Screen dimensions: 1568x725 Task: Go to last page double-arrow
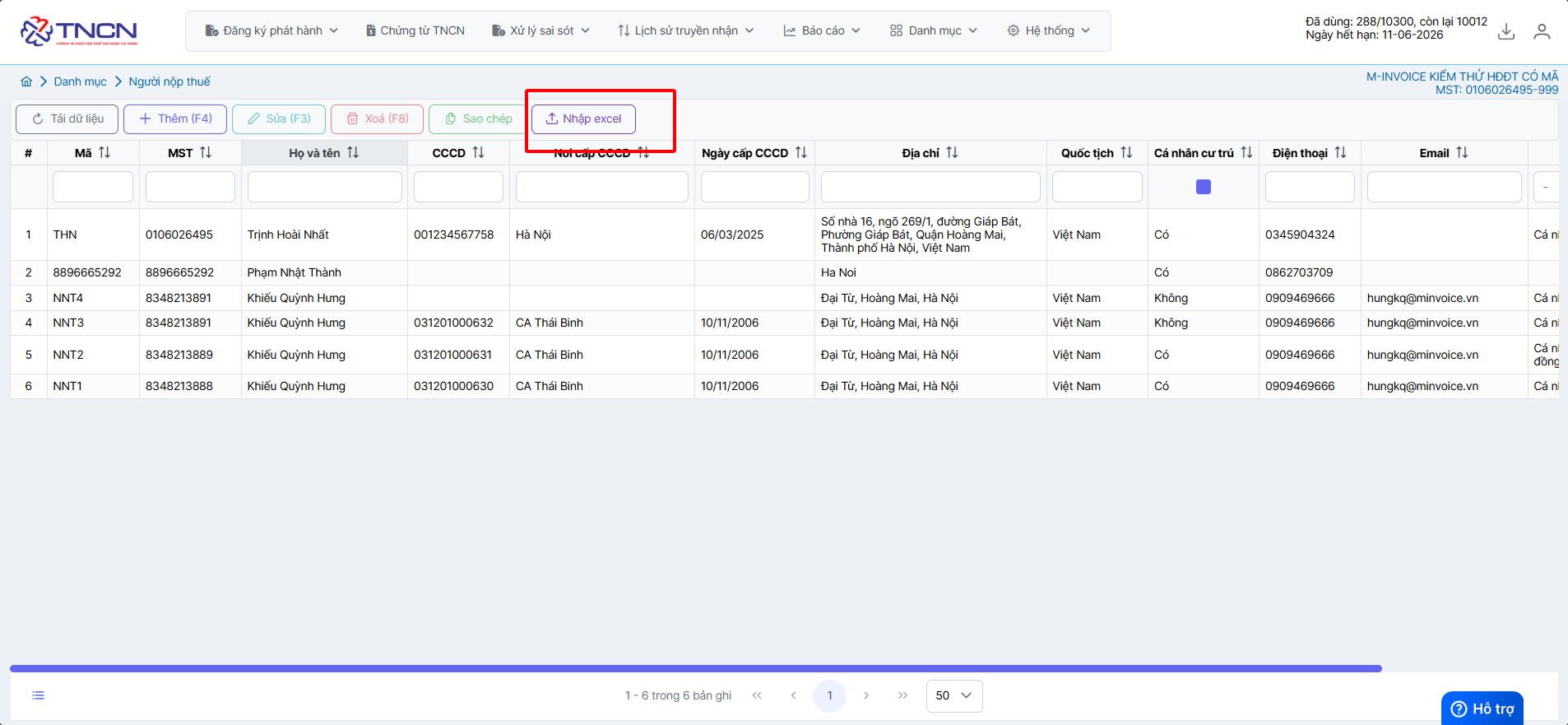pos(902,695)
